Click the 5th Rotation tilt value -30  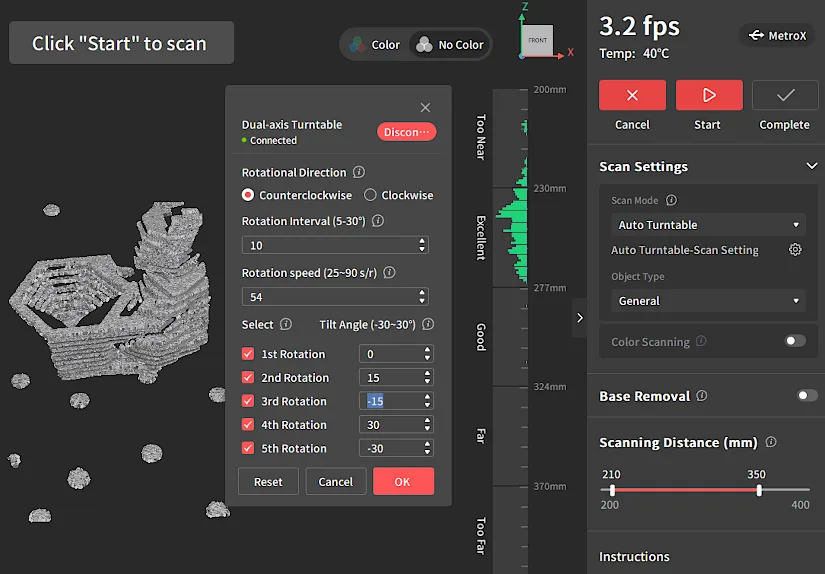click(375, 448)
